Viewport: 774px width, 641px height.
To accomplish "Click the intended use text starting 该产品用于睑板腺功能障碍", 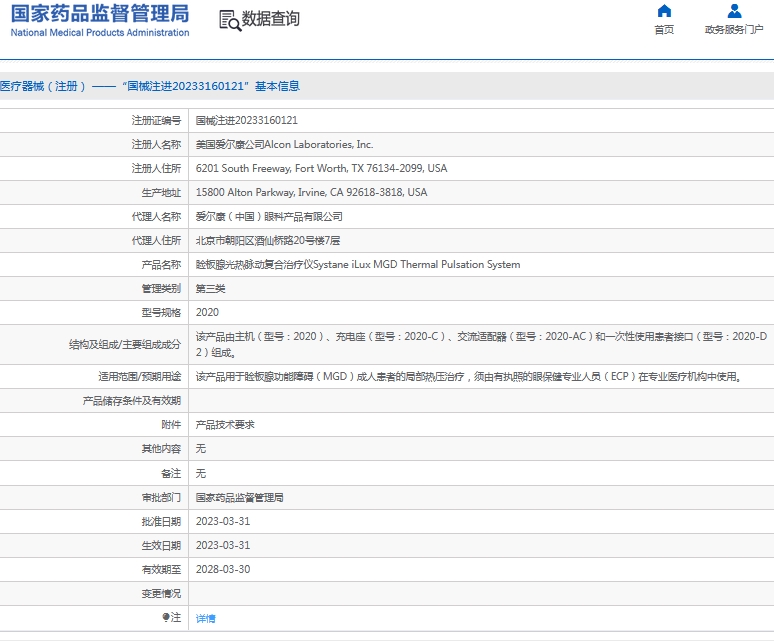I will click(x=468, y=377).
